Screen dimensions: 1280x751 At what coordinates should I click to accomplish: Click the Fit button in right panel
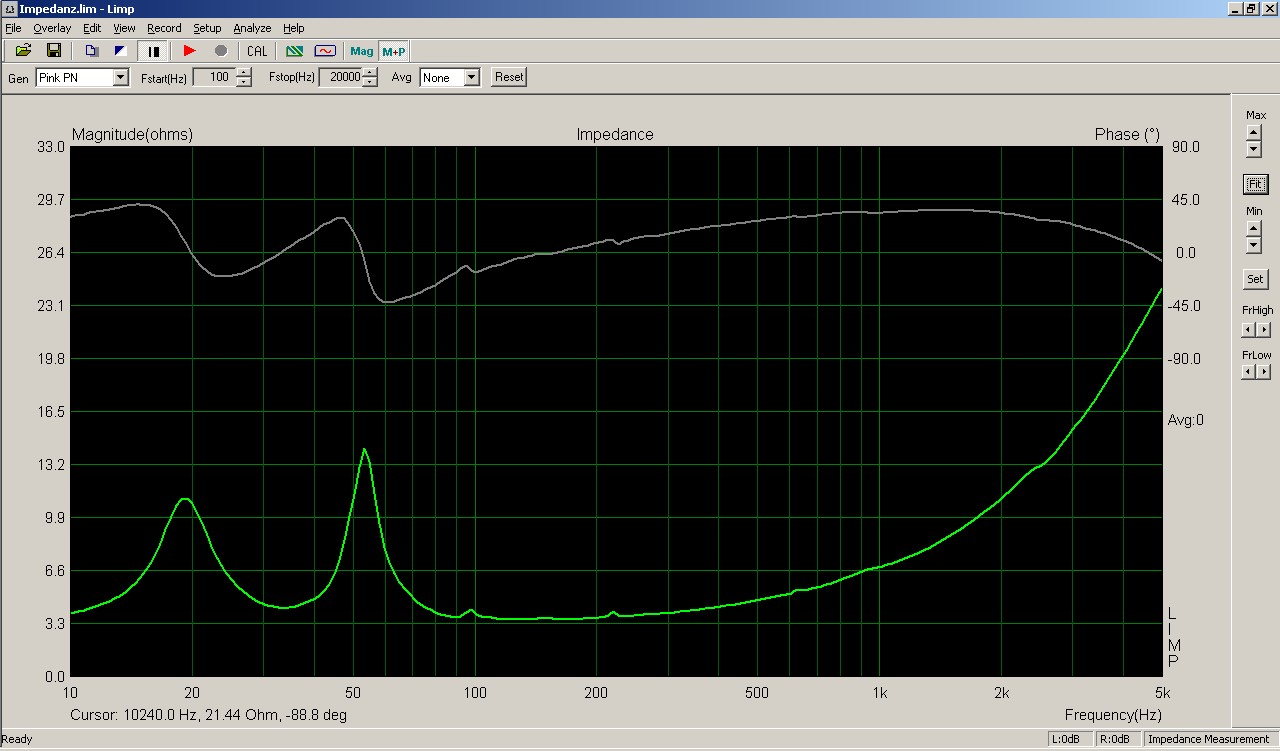1255,184
